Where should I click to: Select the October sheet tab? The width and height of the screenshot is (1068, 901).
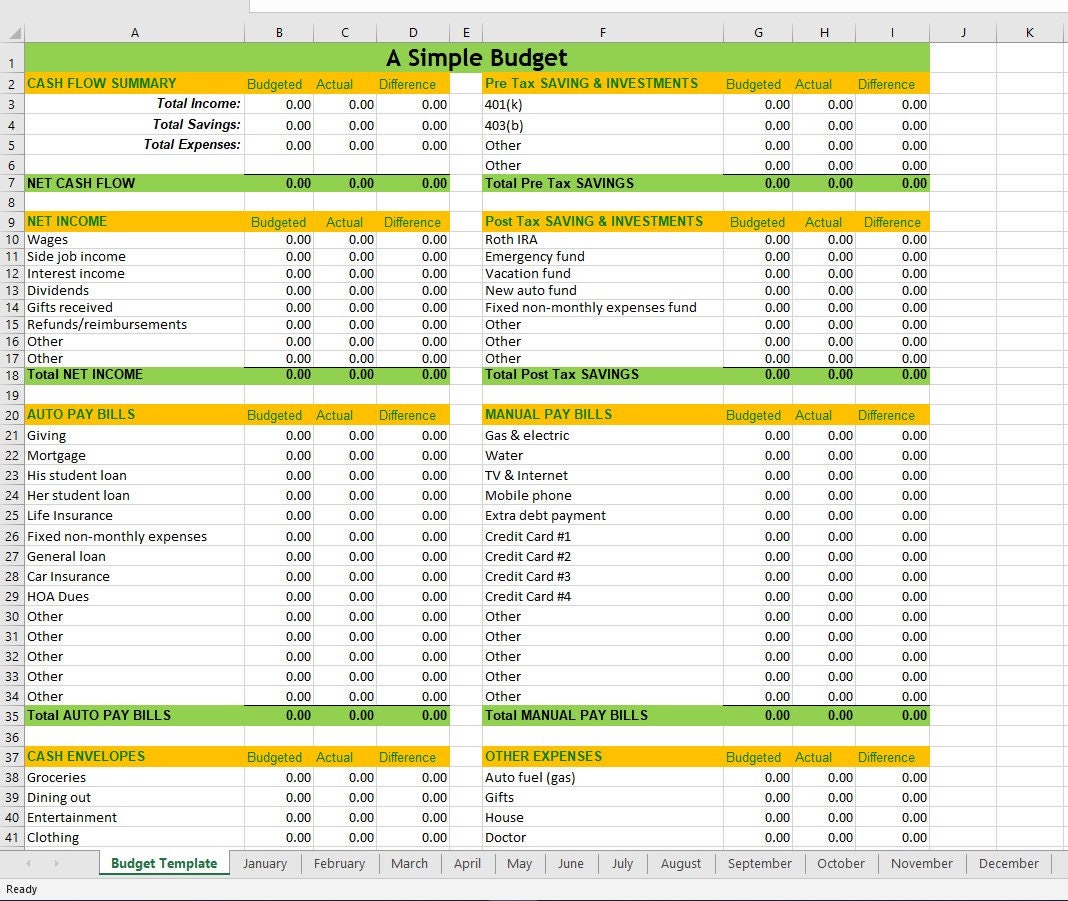tap(841, 864)
